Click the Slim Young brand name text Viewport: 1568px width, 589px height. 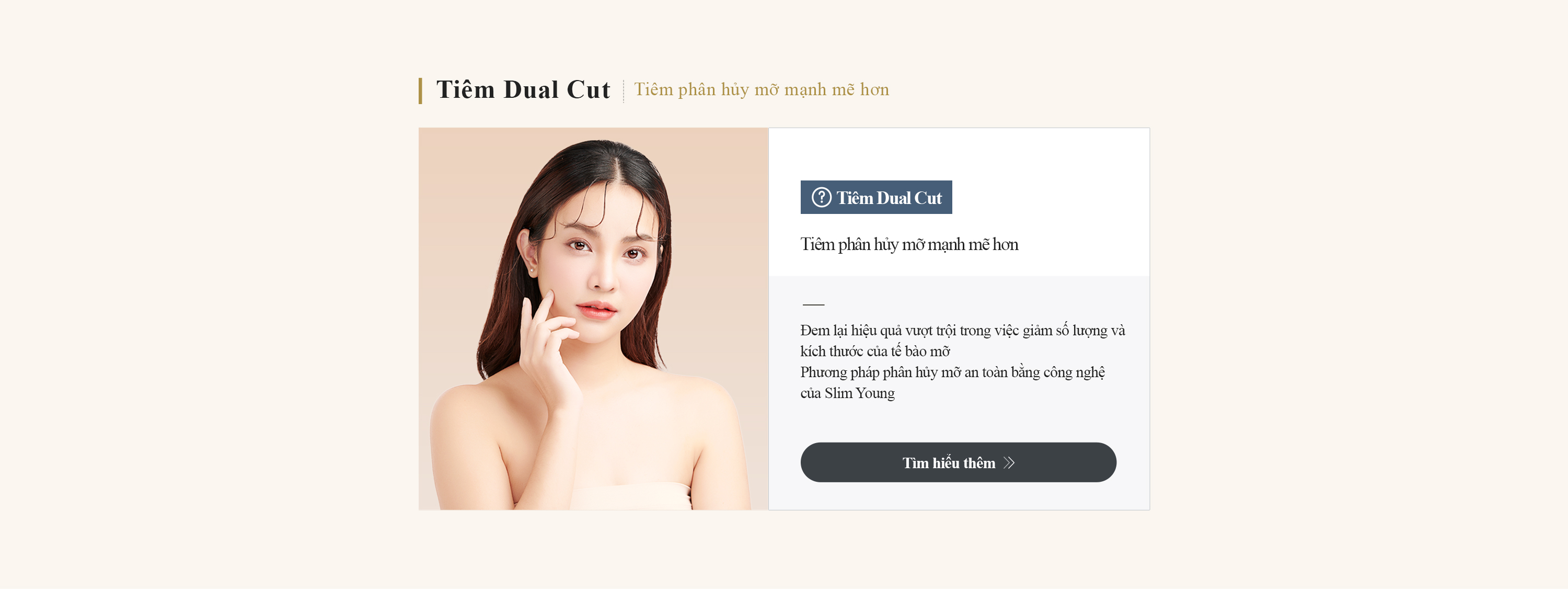(x=859, y=393)
